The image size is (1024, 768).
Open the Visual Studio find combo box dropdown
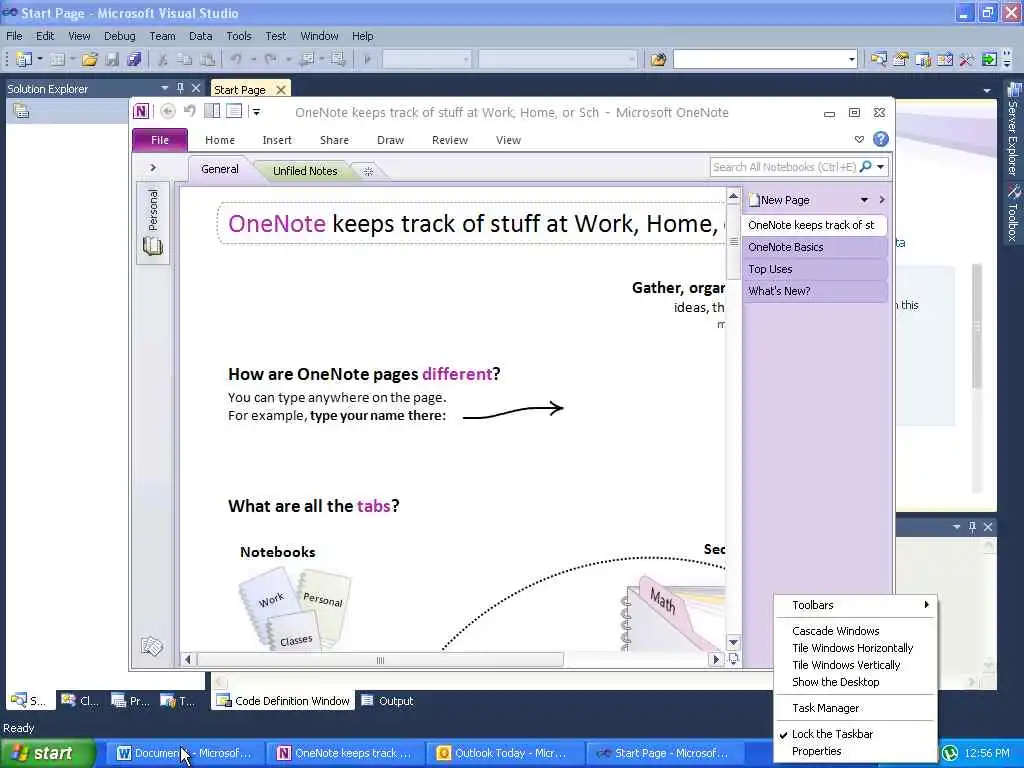coord(851,59)
